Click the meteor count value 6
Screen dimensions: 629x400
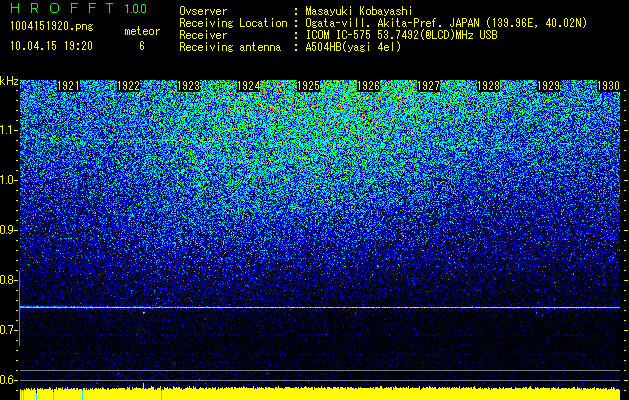(142, 46)
